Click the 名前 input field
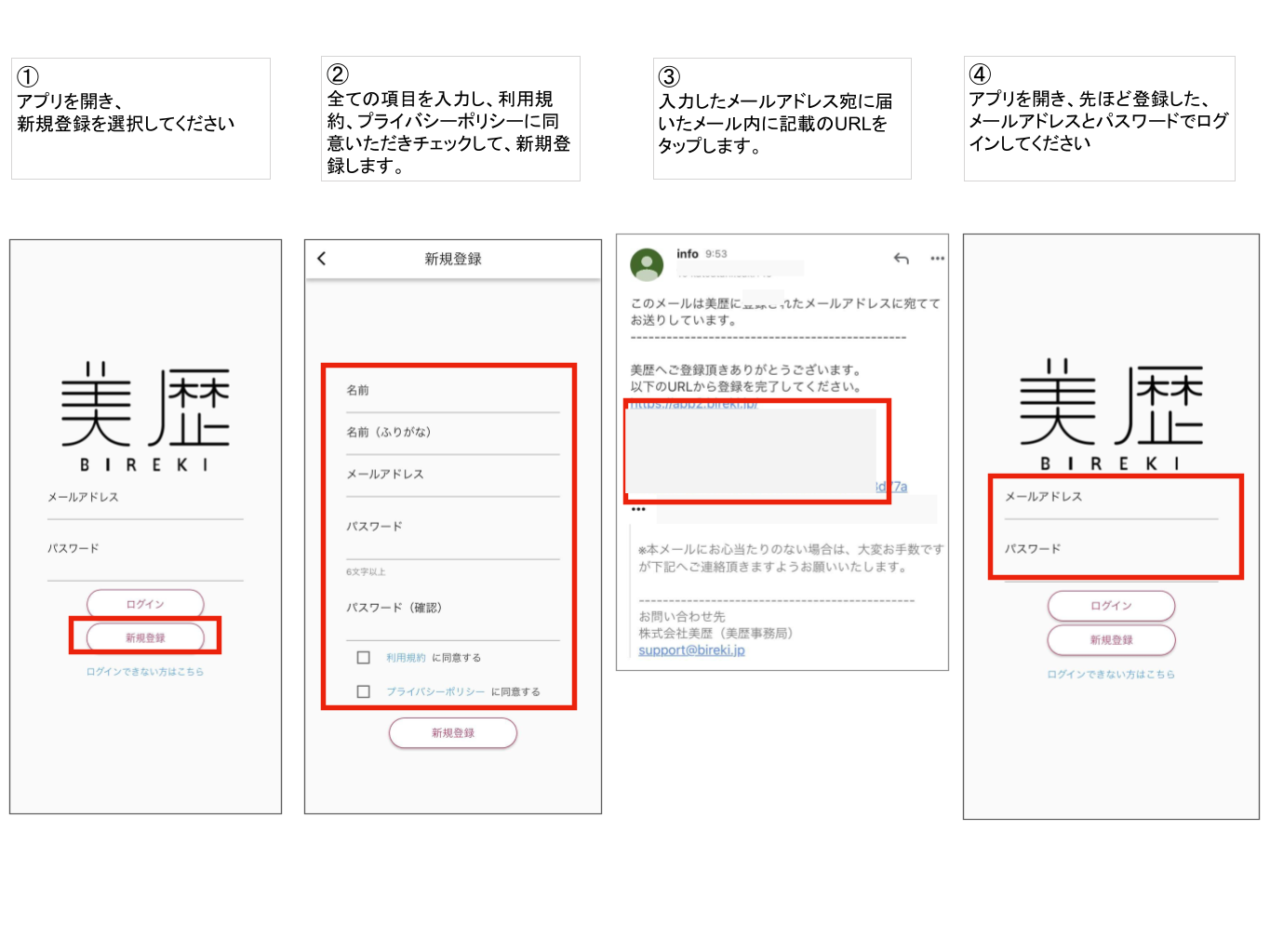Viewport: 1270px width, 952px height. coord(452,392)
